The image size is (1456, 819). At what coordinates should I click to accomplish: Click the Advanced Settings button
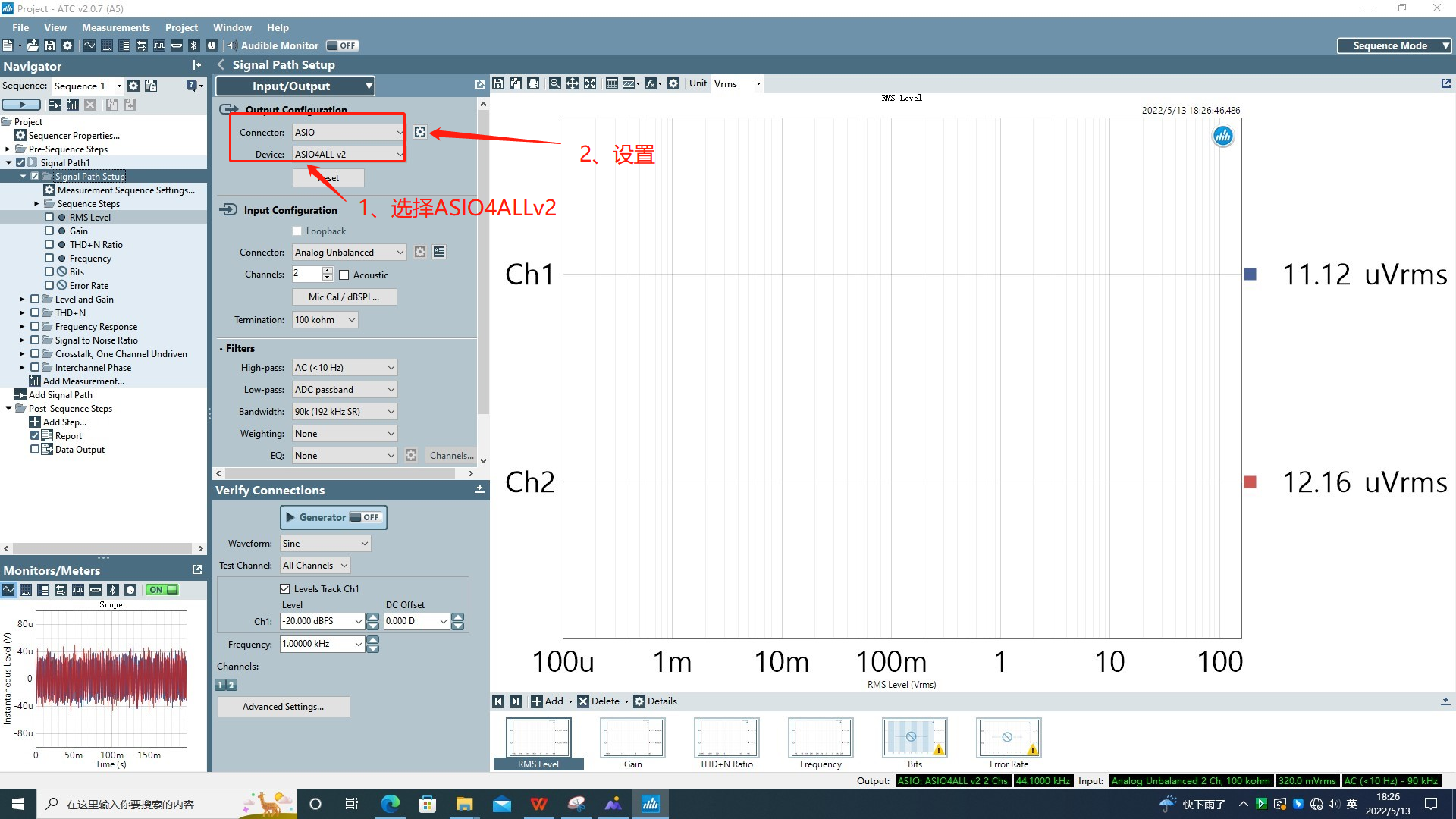coord(284,707)
